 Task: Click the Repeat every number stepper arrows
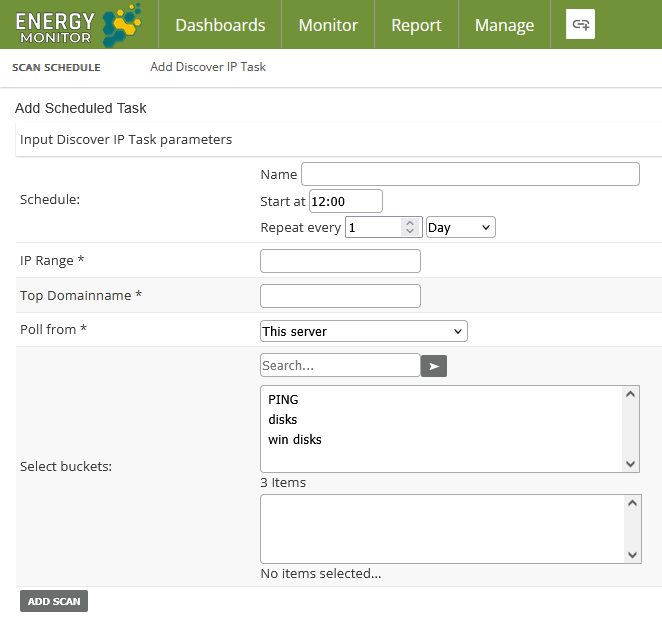[x=408, y=228]
